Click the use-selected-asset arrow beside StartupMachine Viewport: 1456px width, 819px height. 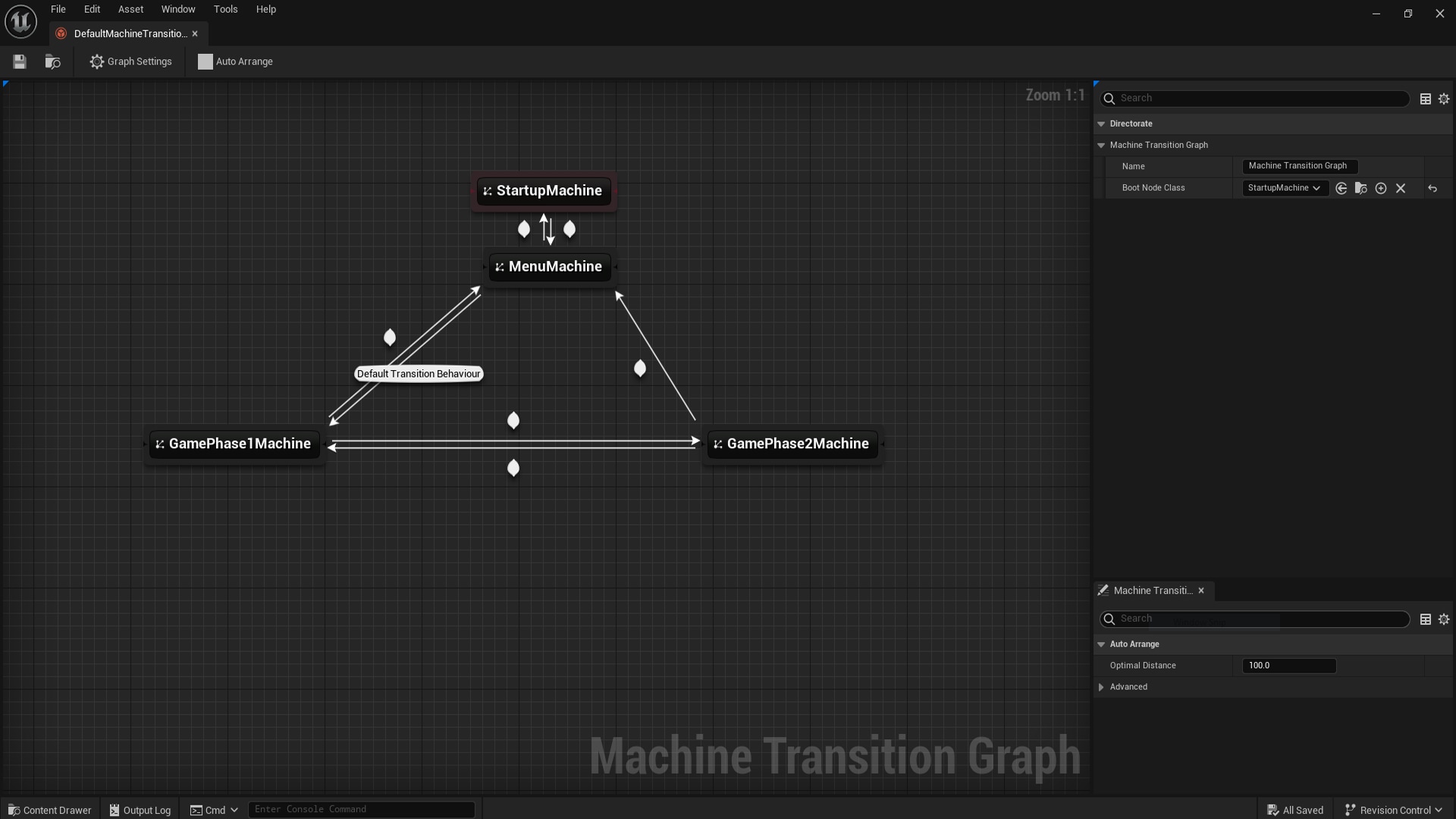coord(1341,188)
